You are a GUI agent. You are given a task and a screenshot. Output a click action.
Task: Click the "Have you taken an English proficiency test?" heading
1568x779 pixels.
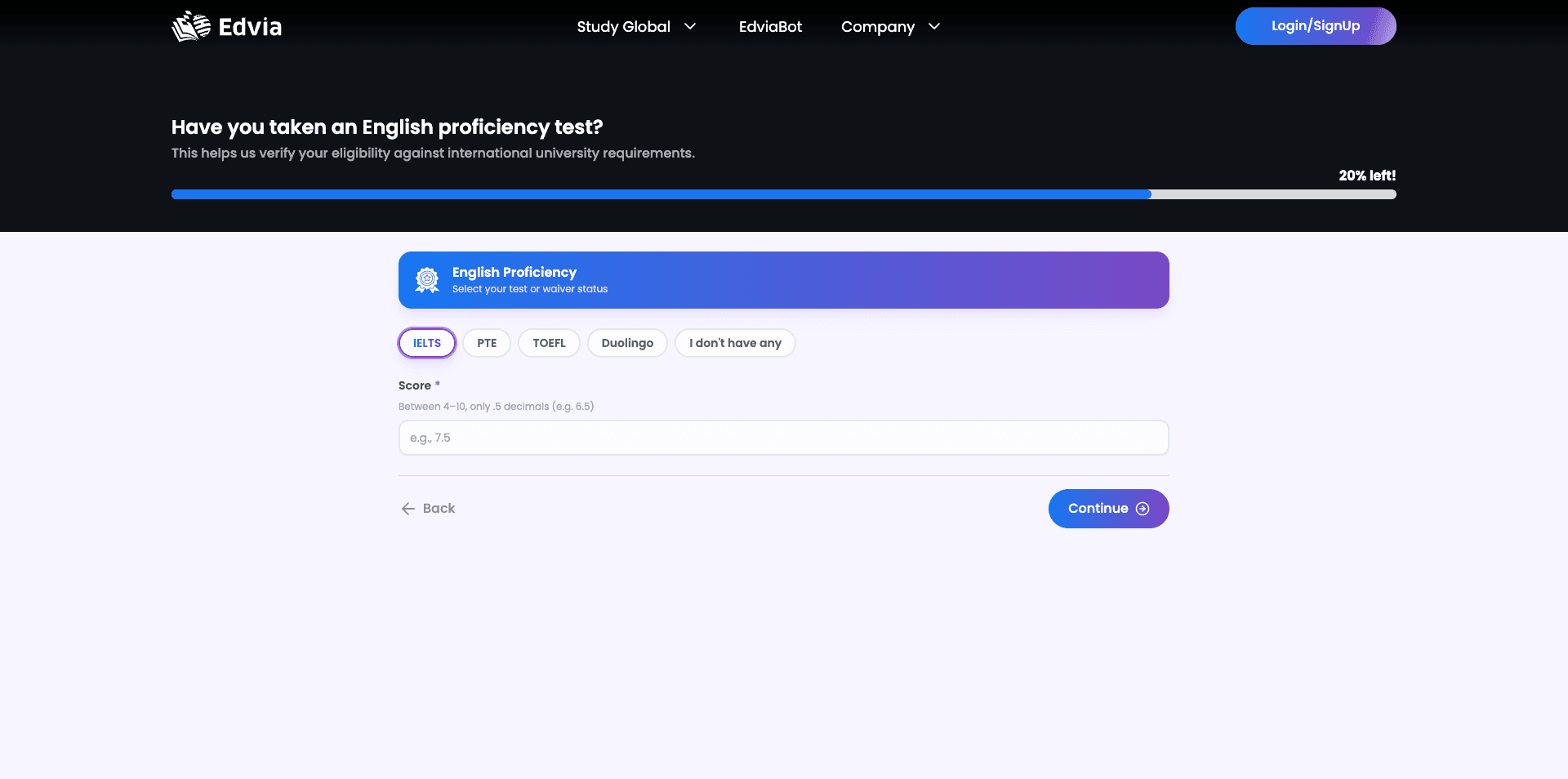[387, 127]
